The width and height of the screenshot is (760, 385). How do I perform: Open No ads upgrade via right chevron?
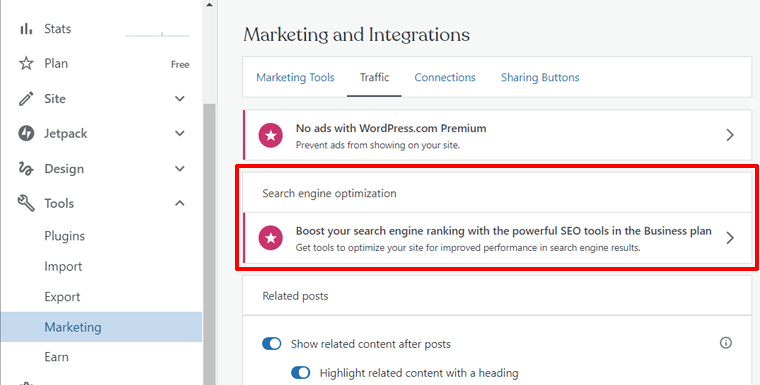pos(730,135)
